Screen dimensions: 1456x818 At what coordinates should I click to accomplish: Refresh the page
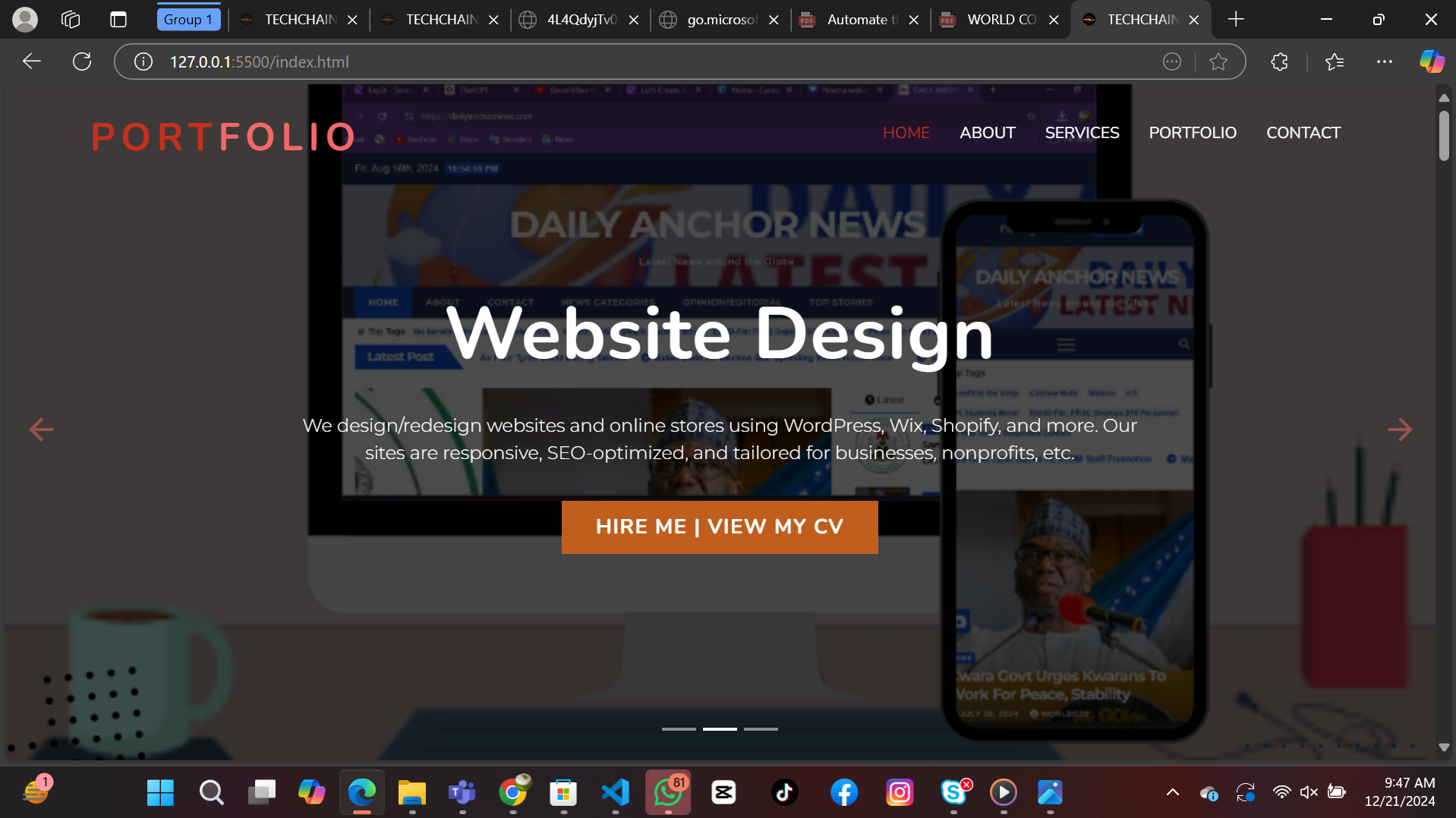pyautogui.click(x=82, y=61)
